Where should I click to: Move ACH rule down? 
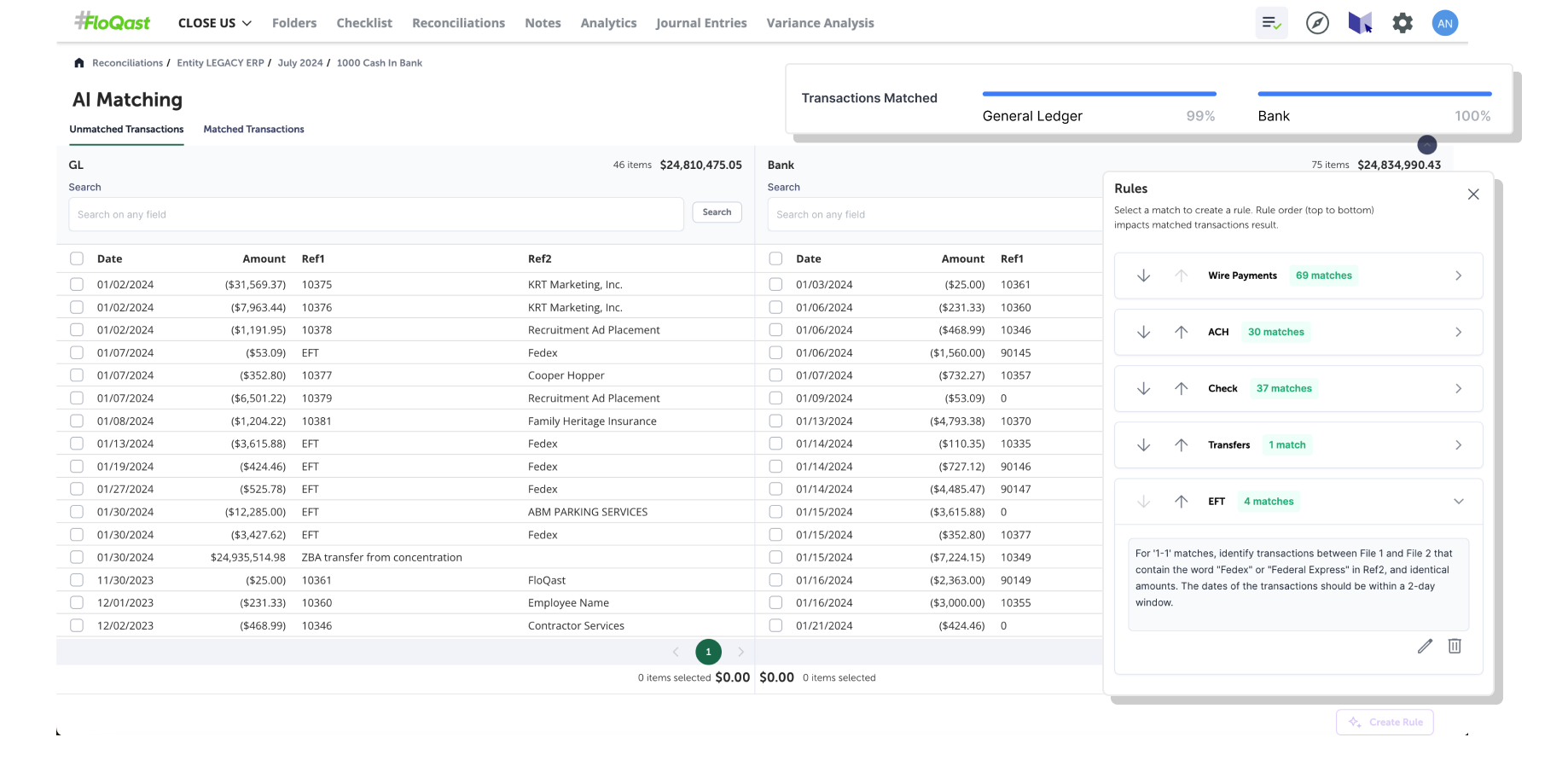(x=1143, y=332)
